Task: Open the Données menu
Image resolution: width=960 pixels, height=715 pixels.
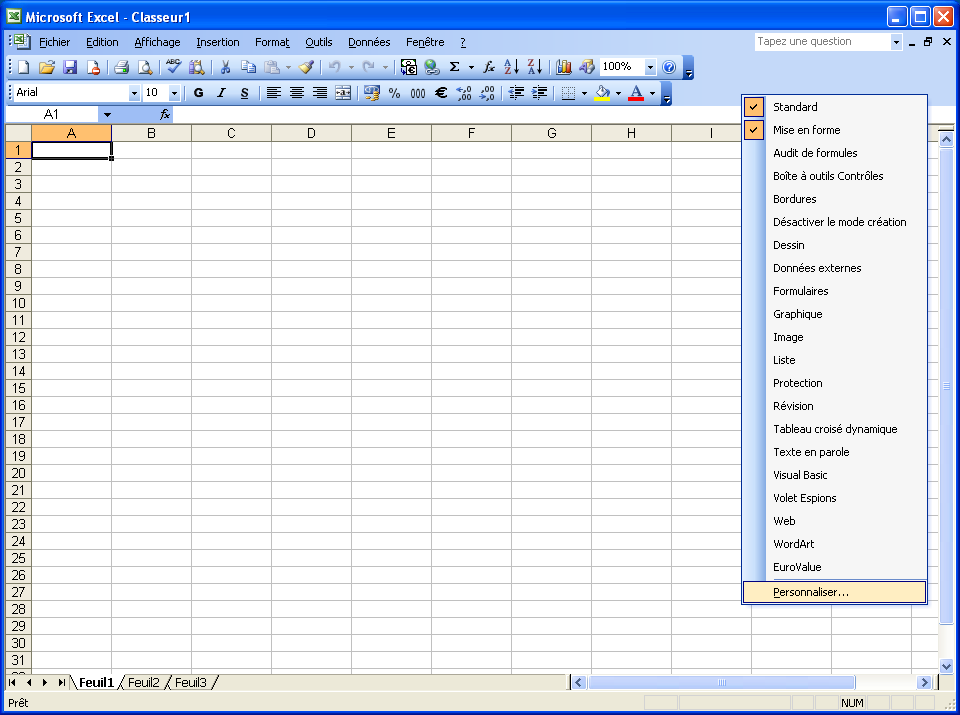Action: coord(369,42)
